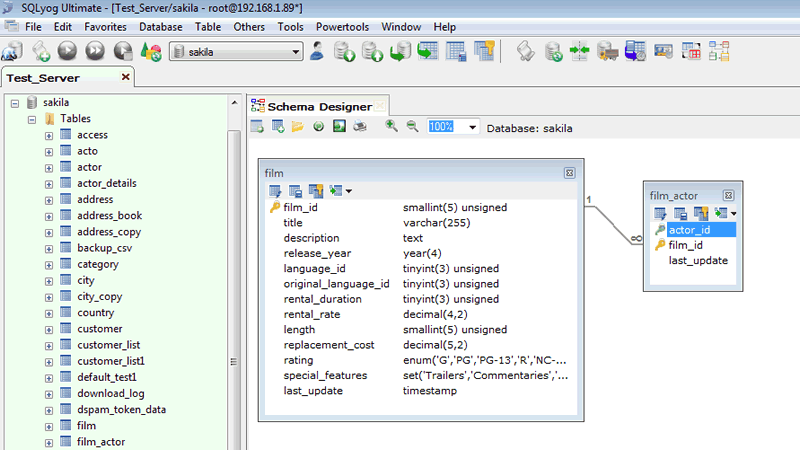Click new canvas icon in Schema Designer
This screenshot has height=450, width=800.
(257, 127)
